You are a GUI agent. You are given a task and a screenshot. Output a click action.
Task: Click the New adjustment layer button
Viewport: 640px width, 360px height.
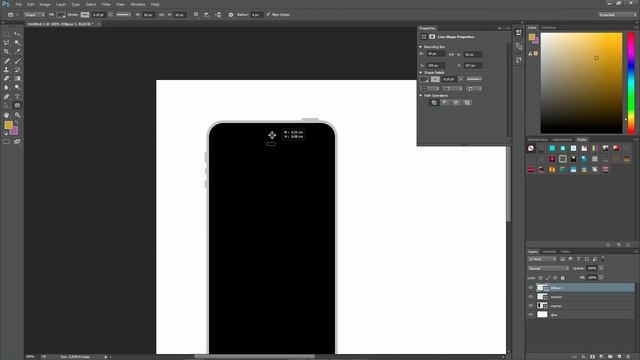(601, 357)
